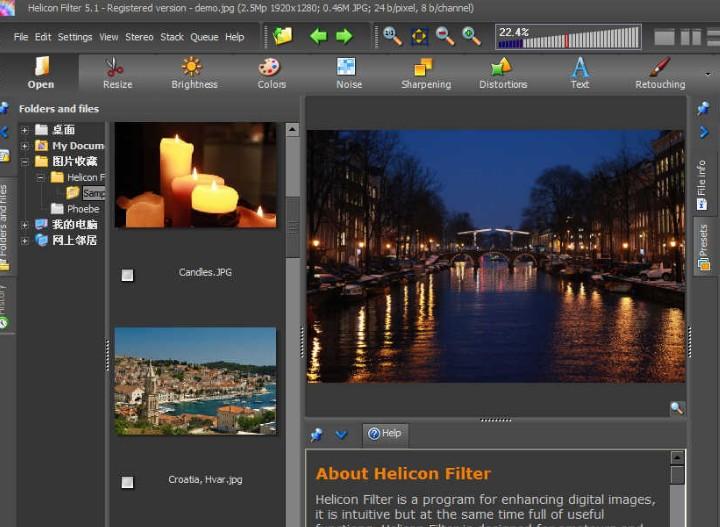Open the Stereo menu
720x527 pixels.
pos(139,37)
